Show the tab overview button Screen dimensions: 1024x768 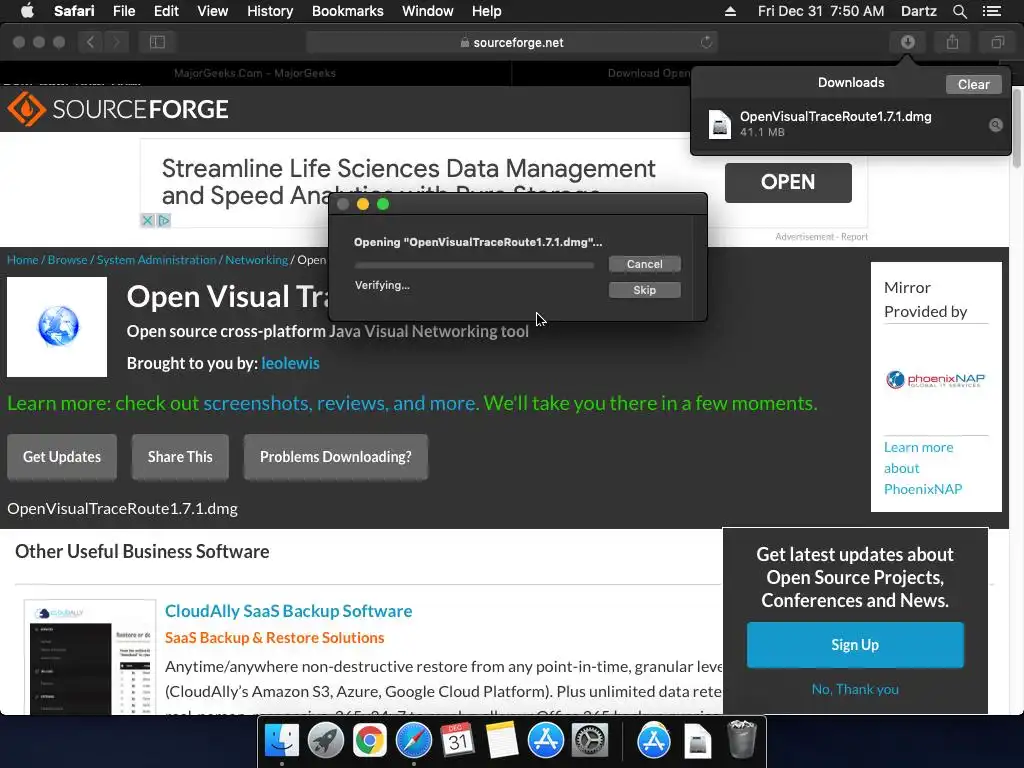click(997, 42)
